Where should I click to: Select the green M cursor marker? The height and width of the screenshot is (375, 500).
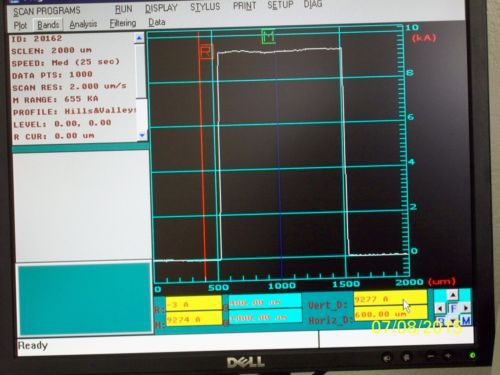269,36
